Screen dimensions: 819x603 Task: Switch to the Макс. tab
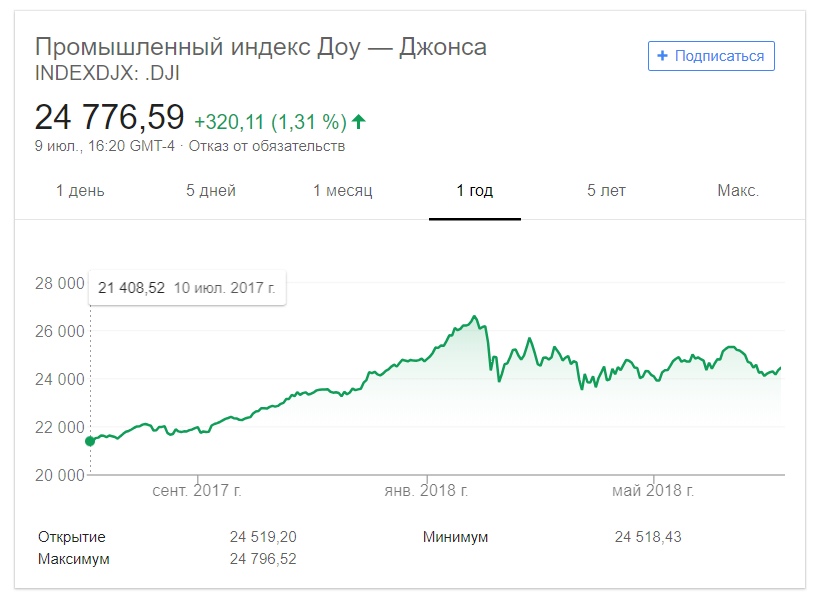(x=738, y=191)
